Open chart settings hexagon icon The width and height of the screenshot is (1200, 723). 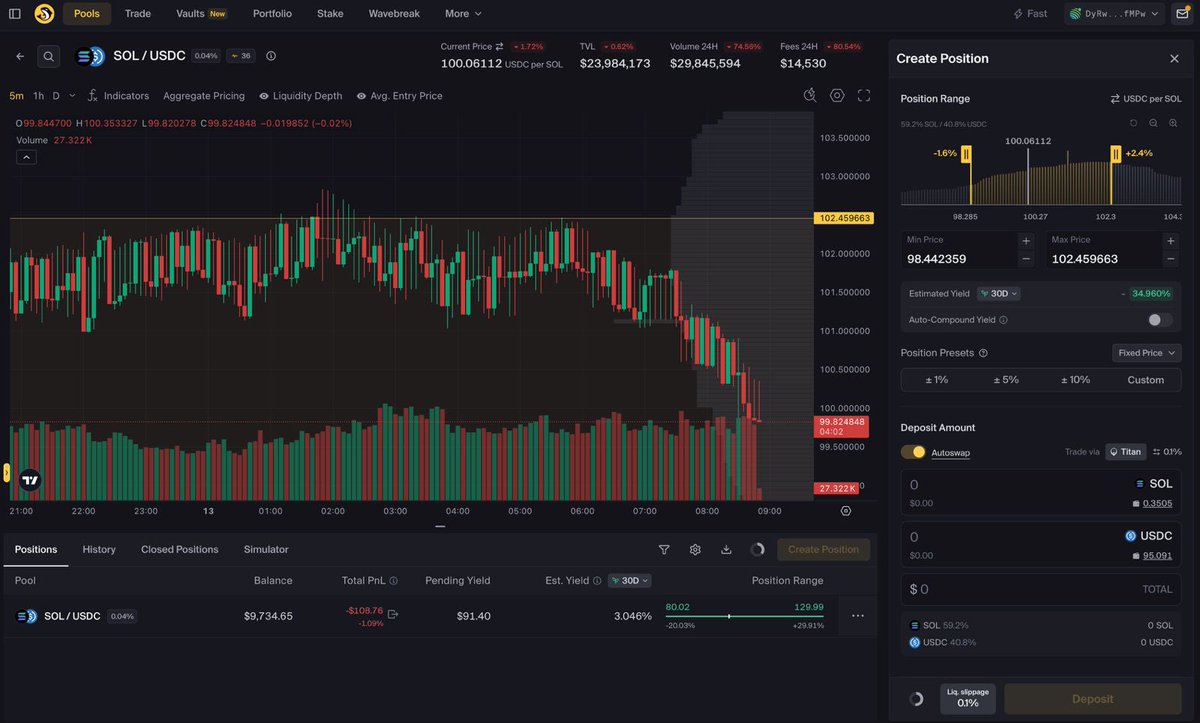[837, 96]
